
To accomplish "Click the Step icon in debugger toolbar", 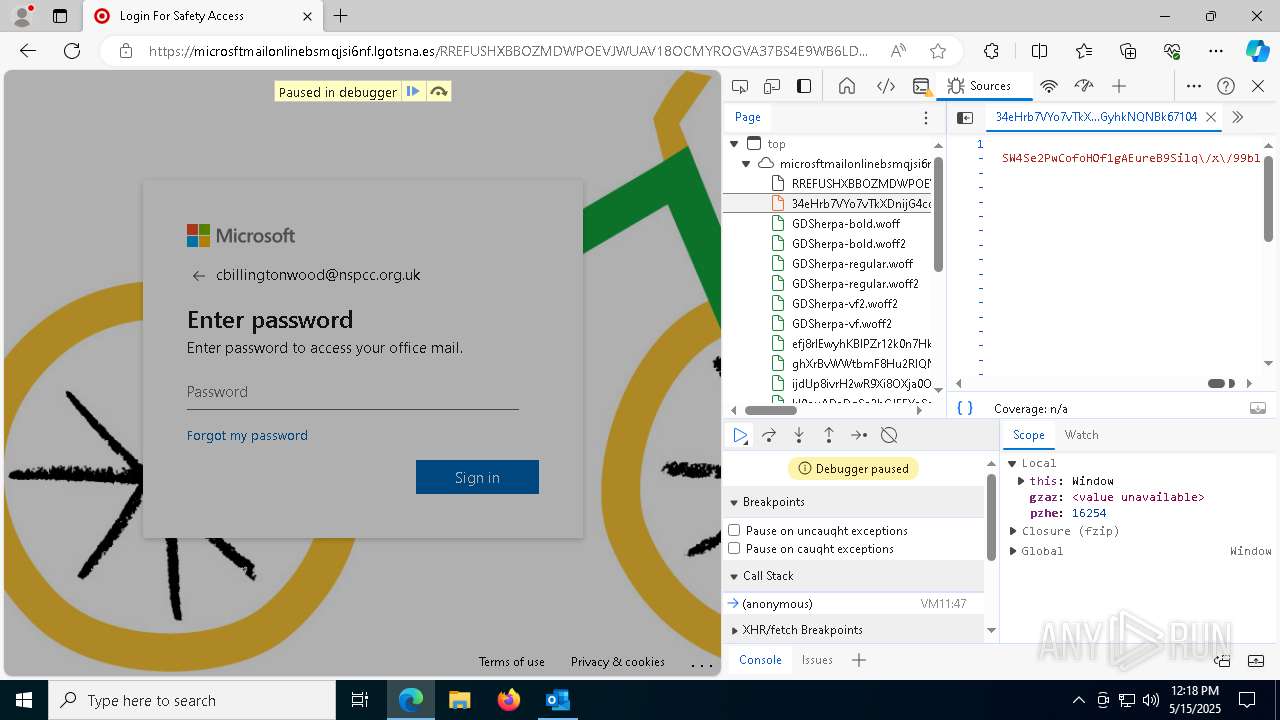I will (859, 435).
